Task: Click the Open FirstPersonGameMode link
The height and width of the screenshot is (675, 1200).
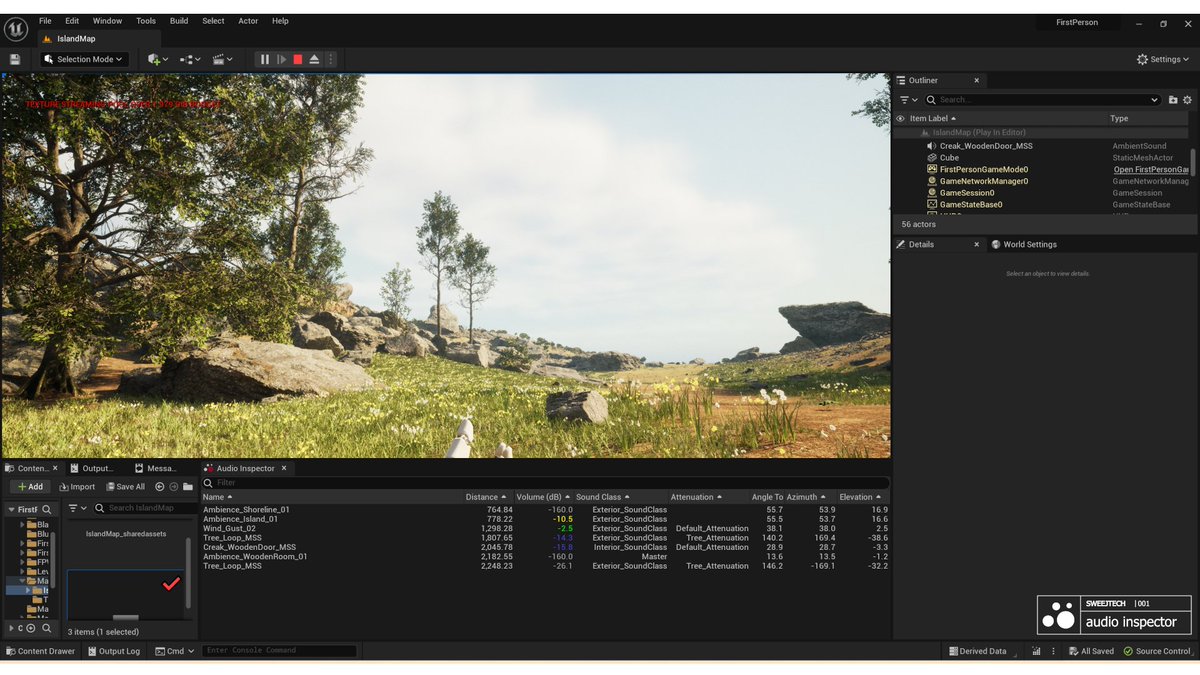Action: pyautogui.click(x=1151, y=170)
